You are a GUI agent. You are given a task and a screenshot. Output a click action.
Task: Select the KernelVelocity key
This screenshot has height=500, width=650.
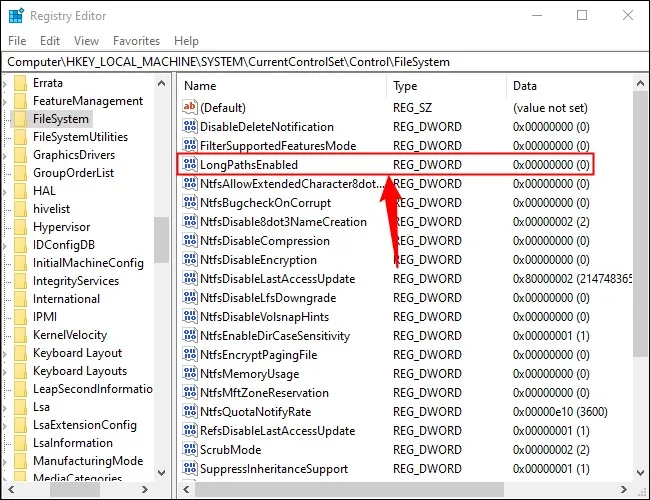70,335
